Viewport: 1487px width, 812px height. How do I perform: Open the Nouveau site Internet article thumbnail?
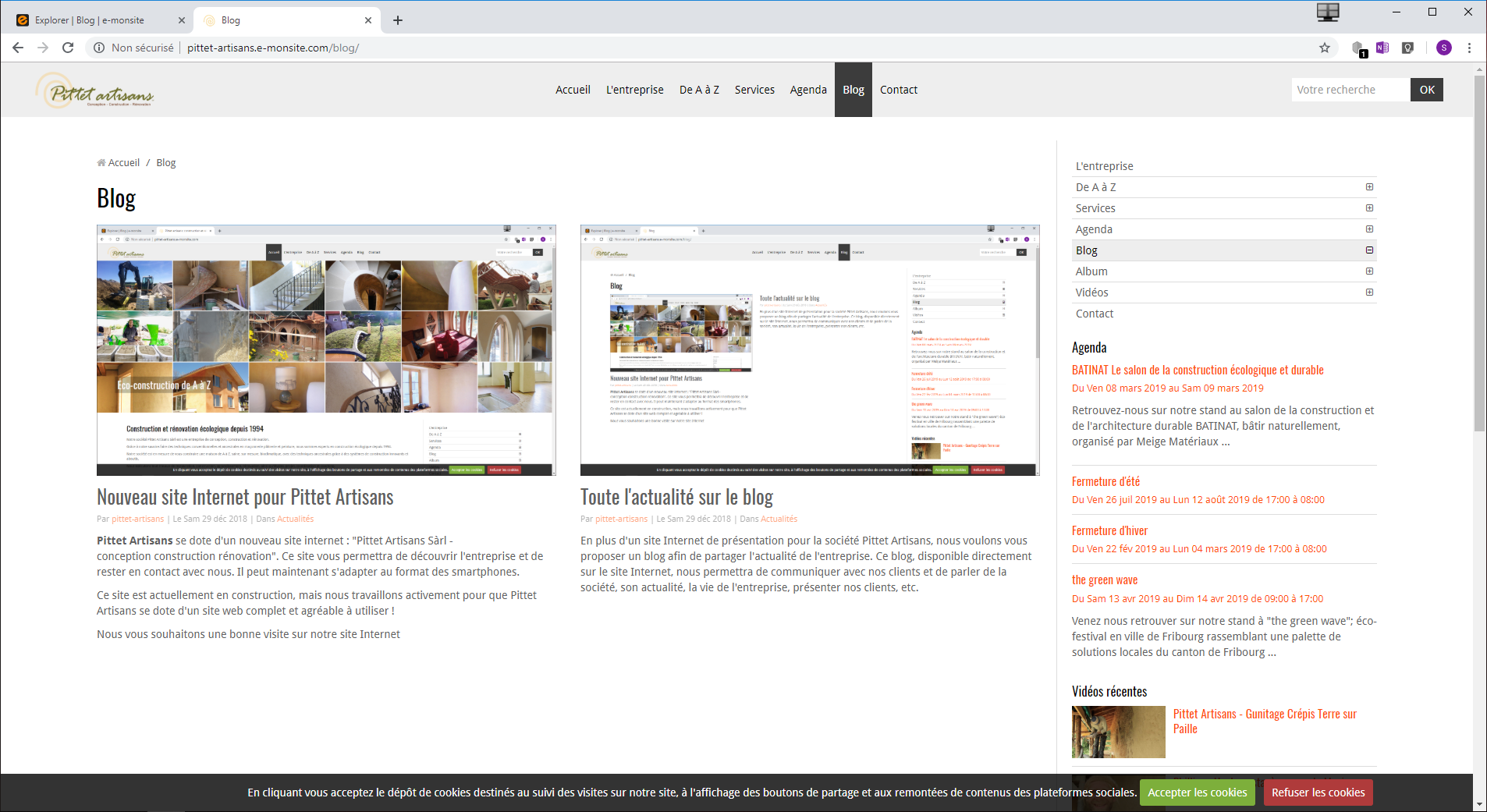326,350
